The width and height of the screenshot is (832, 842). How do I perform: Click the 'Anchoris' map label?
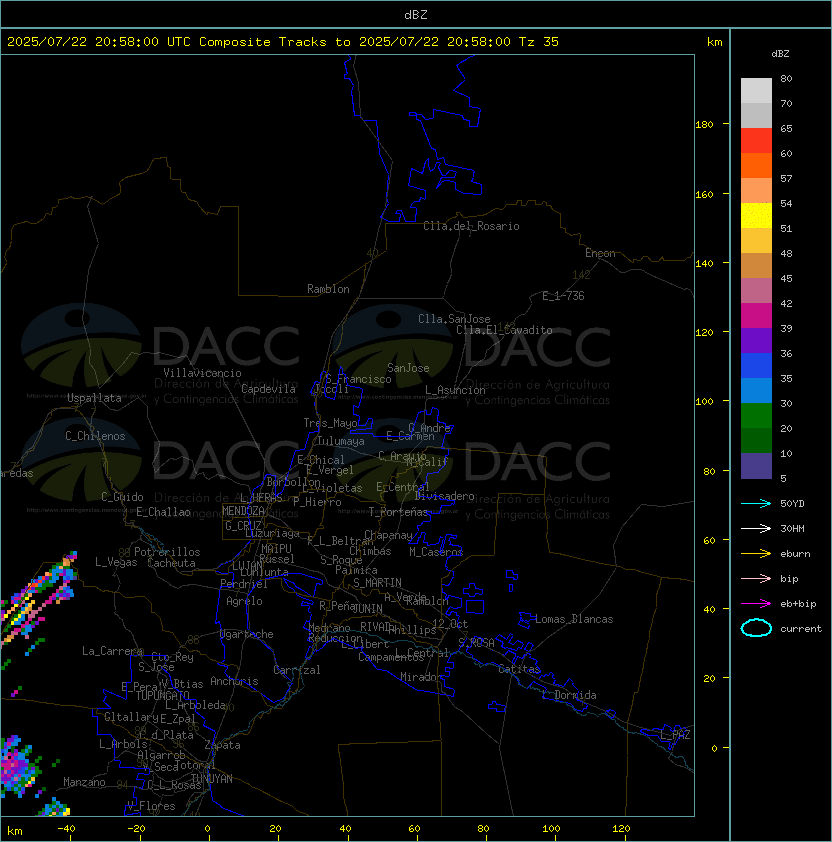234,681
